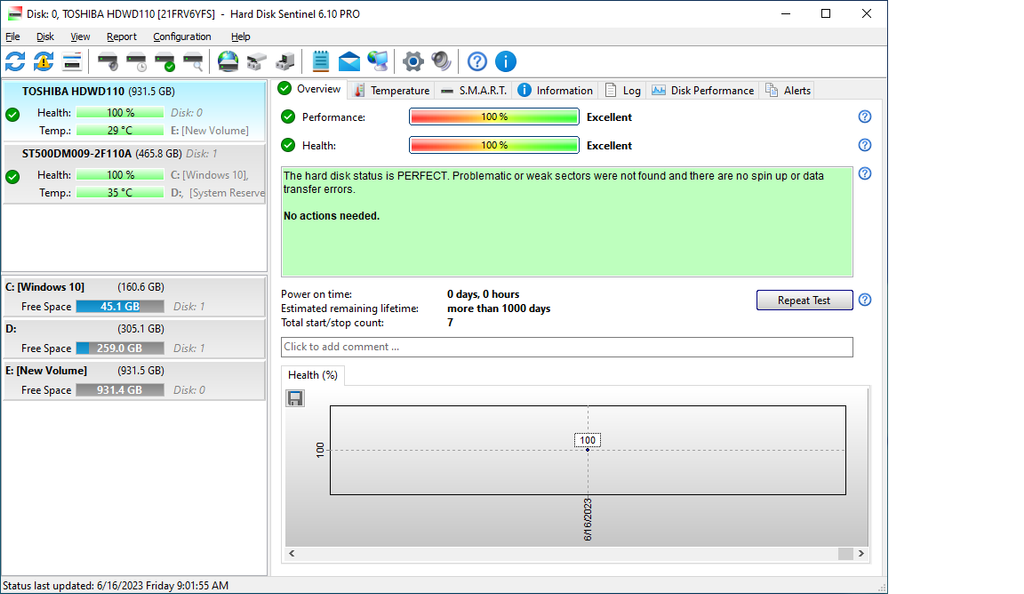Switch to the Disk Performance tab

click(703, 91)
